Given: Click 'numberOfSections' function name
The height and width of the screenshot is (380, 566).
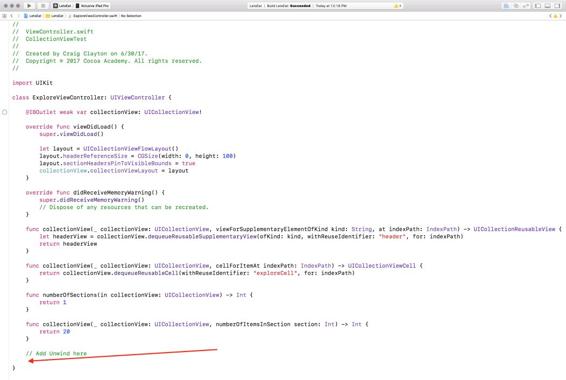Looking at the screenshot, I should click(70, 295).
